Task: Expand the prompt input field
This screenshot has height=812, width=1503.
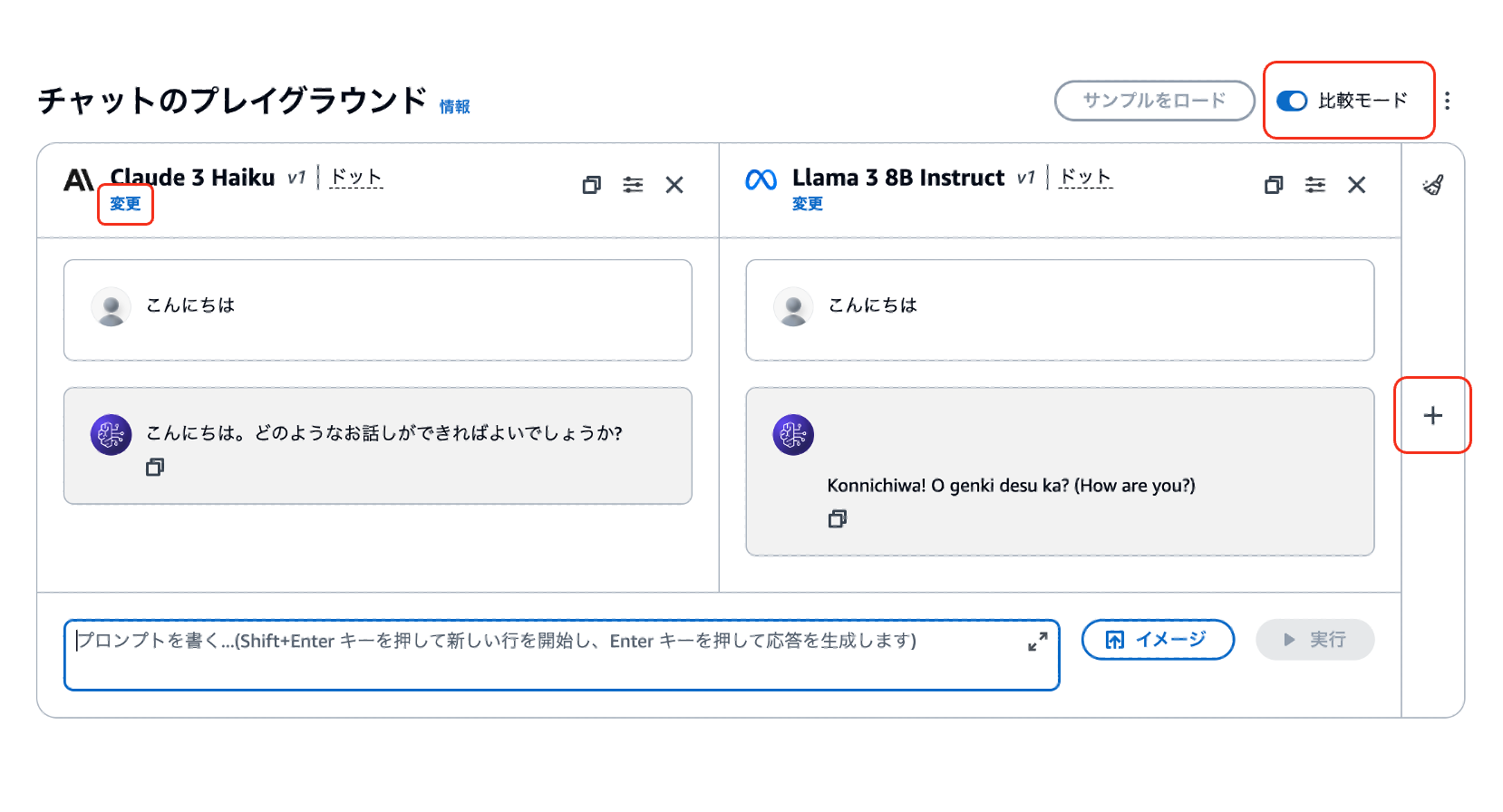Action: tap(1038, 642)
